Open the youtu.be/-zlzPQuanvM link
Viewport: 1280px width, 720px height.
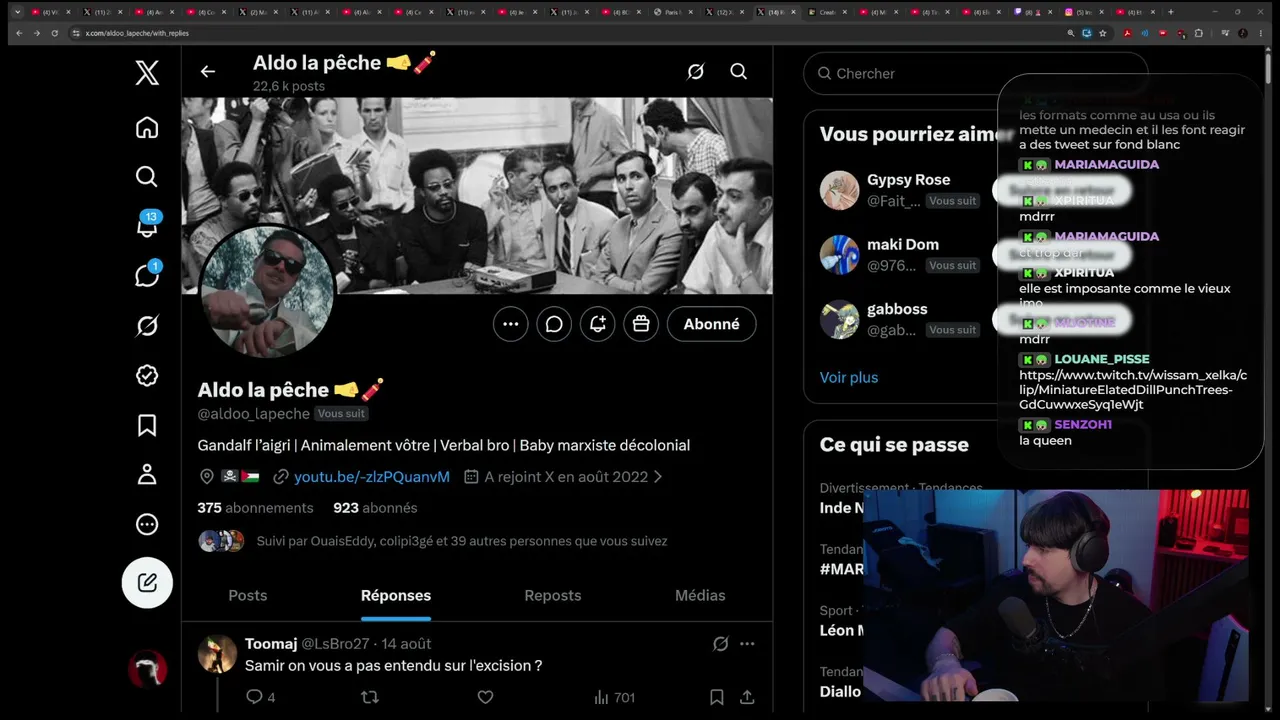[371, 477]
